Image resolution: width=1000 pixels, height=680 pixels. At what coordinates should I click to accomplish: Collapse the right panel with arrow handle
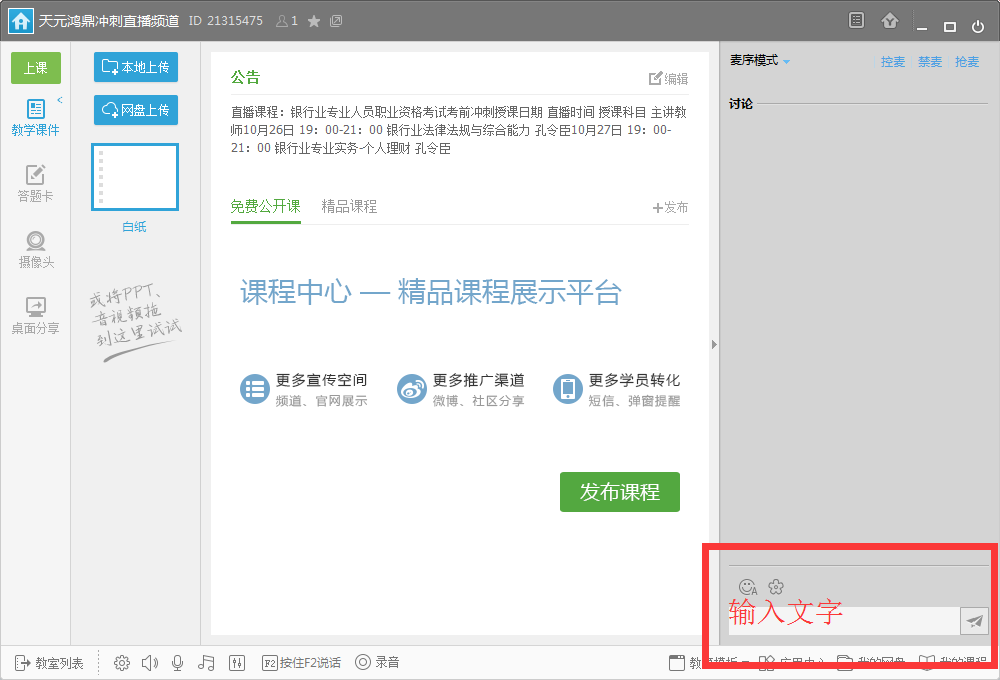pos(714,344)
